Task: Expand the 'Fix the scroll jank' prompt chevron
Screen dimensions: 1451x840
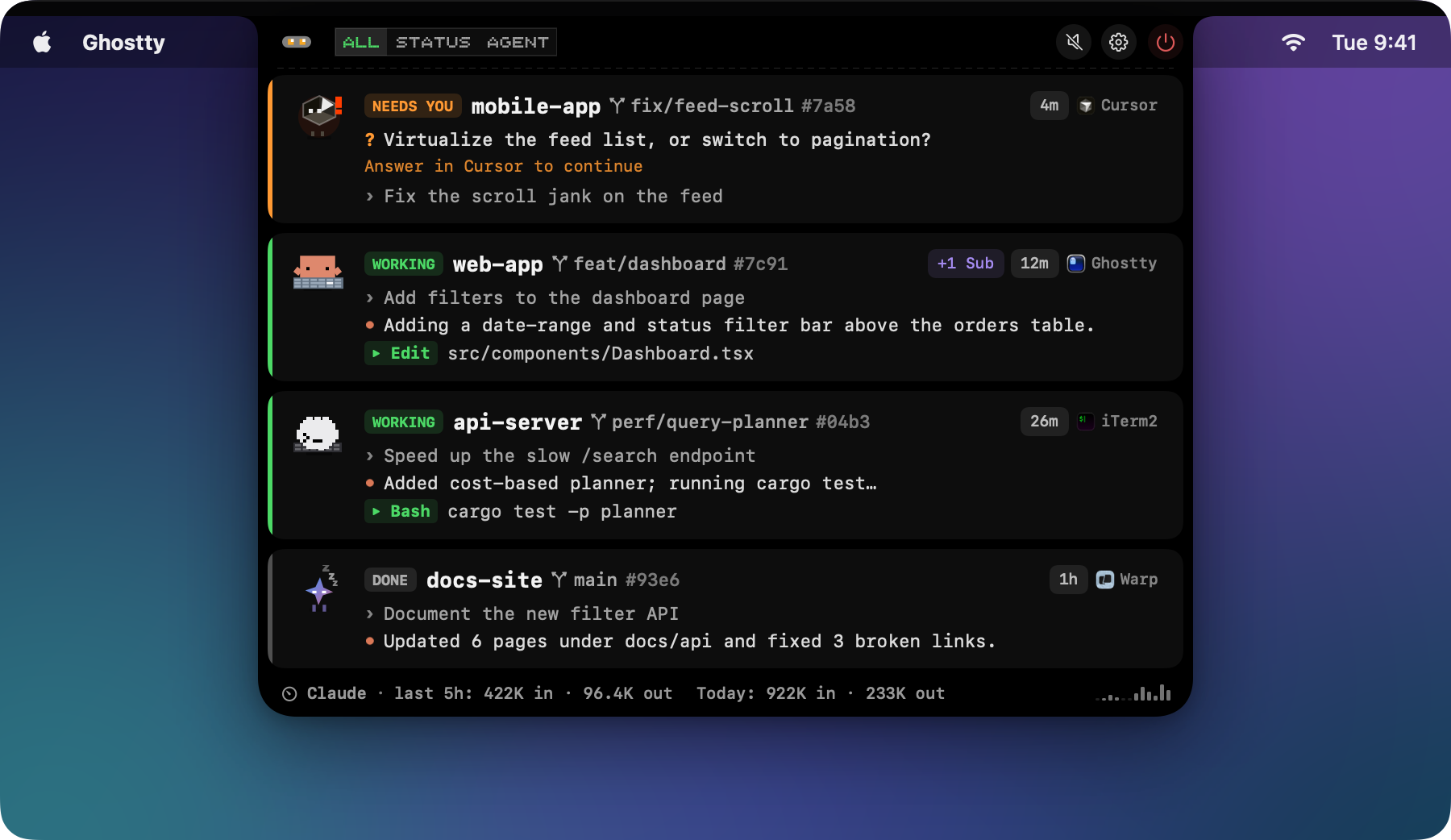Action: click(369, 196)
